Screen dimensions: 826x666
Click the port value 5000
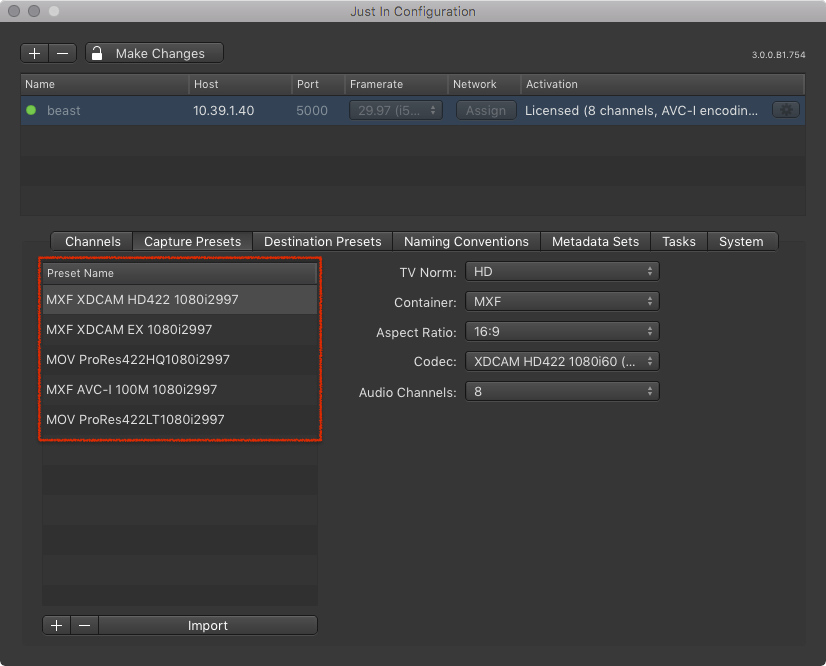tap(312, 110)
